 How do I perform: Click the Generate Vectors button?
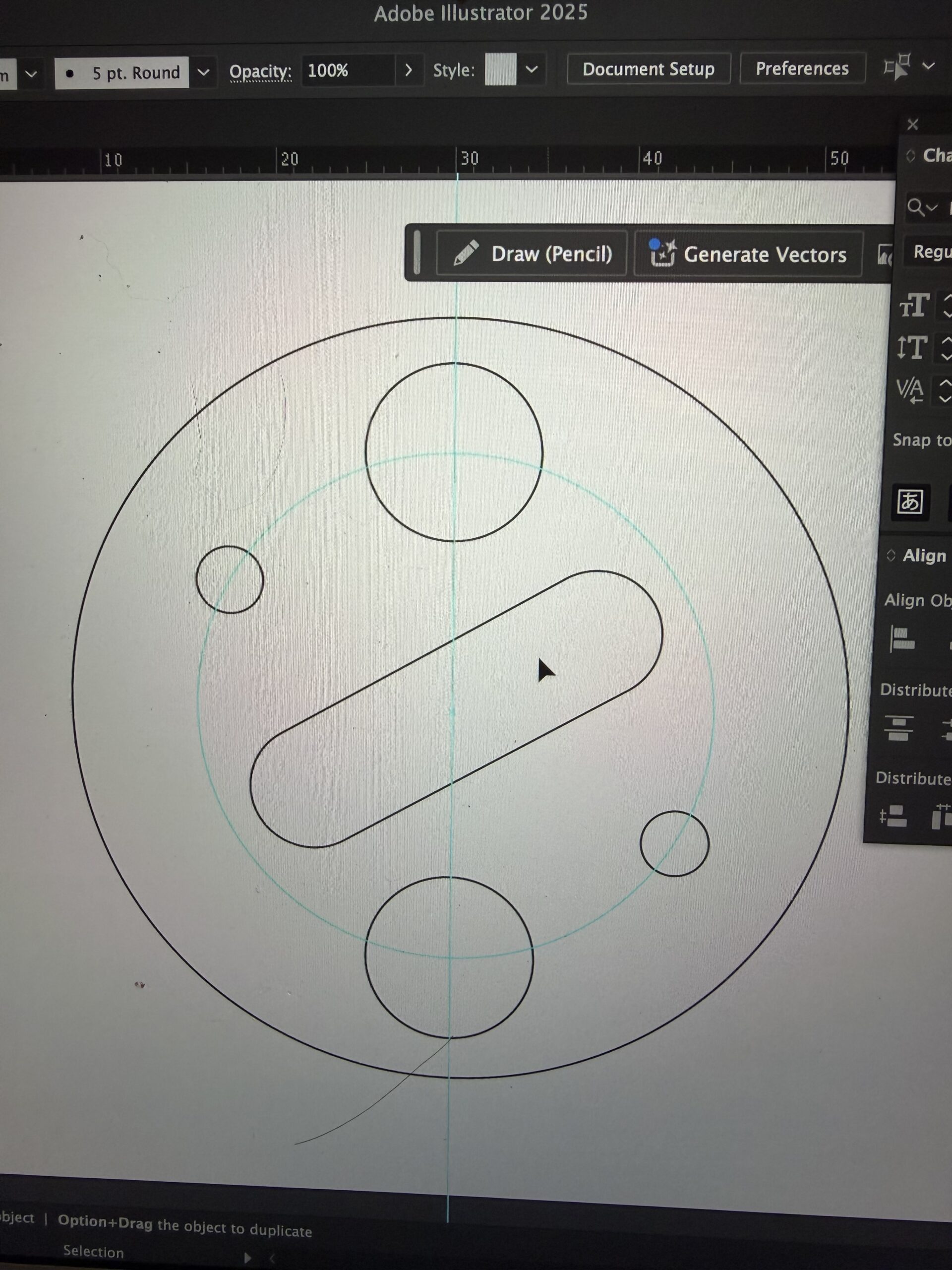click(x=748, y=254)
